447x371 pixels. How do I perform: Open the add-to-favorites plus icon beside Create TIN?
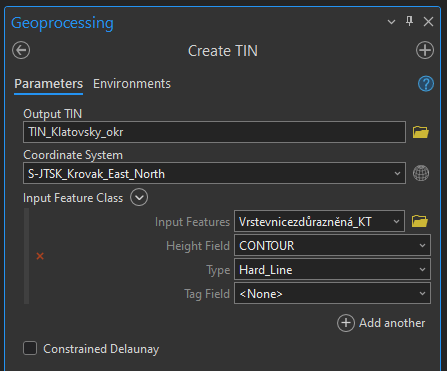pyautogui.click(x=425, y=50)
